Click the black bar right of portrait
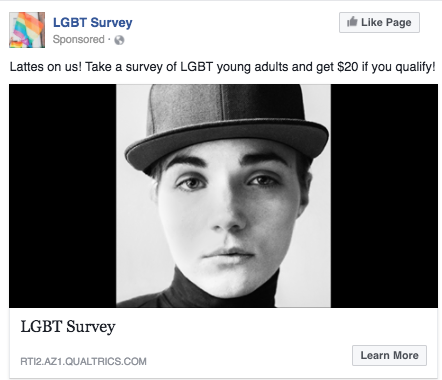This screenshot has height=380, width=442. coord(384,196)
